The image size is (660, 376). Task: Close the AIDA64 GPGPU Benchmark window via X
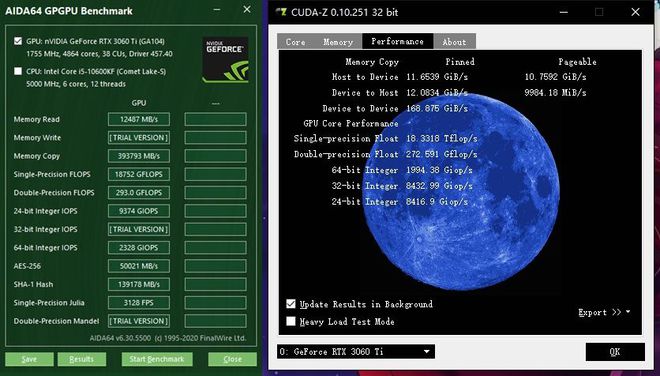(x=247, y=9)
